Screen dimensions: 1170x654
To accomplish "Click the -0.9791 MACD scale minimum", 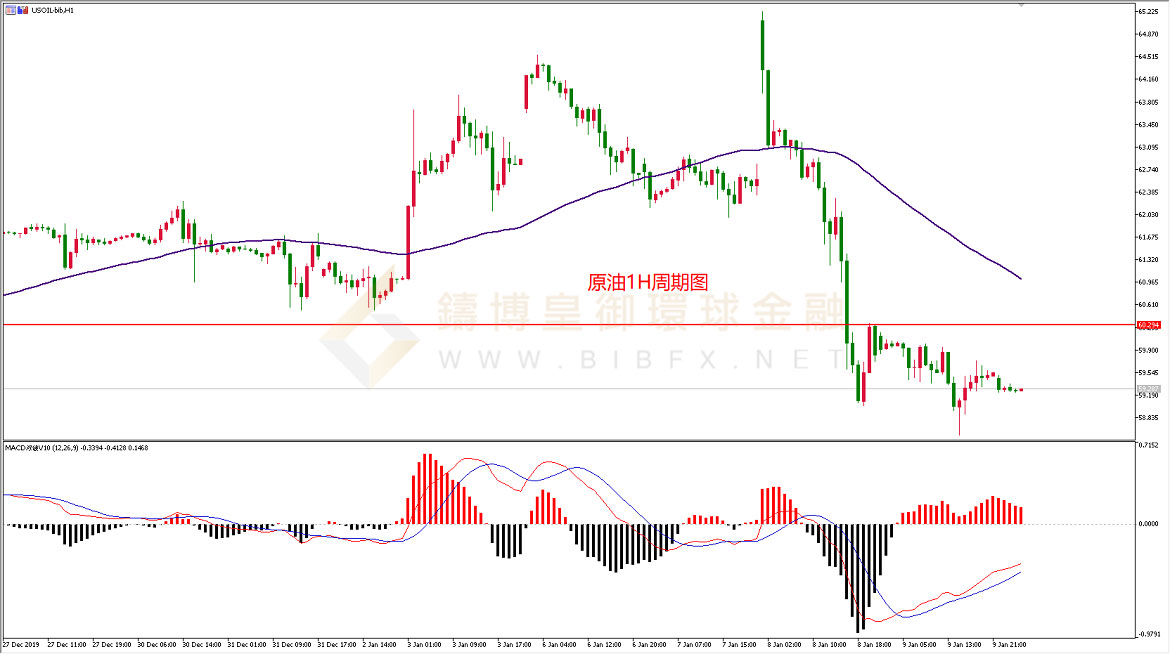I will (x=1150, y=632).
